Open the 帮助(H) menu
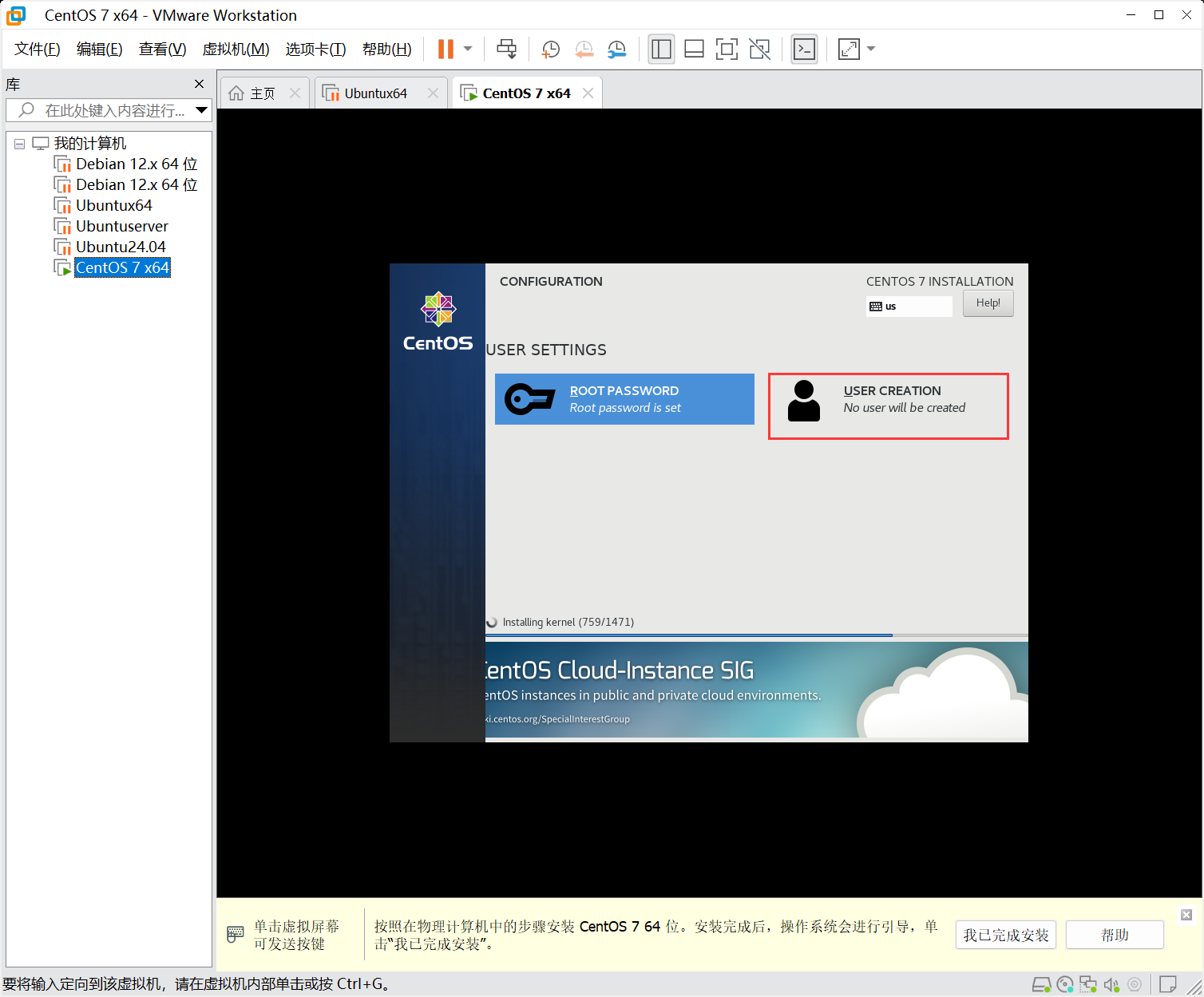The image size is (1204, 997). [x=387, y=49]
